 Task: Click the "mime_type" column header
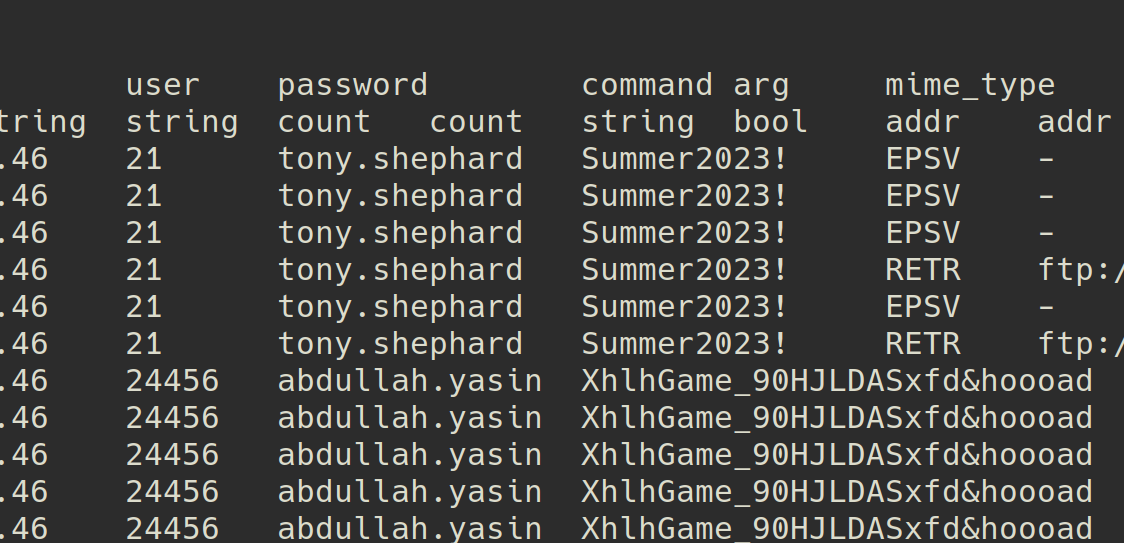tap(970, 85)
